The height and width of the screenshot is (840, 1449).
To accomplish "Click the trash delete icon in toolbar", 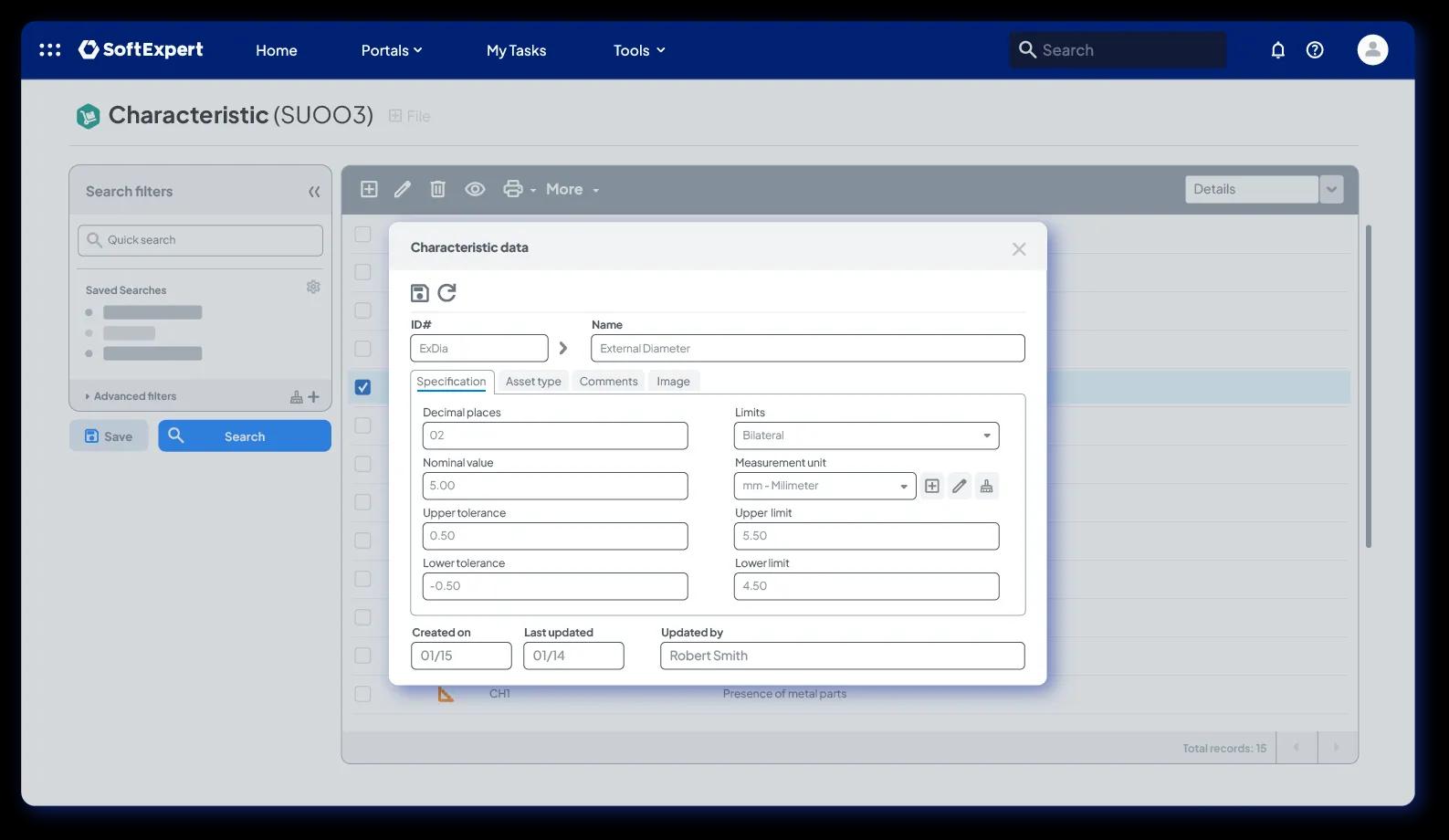I will click(x=438, y=189).
